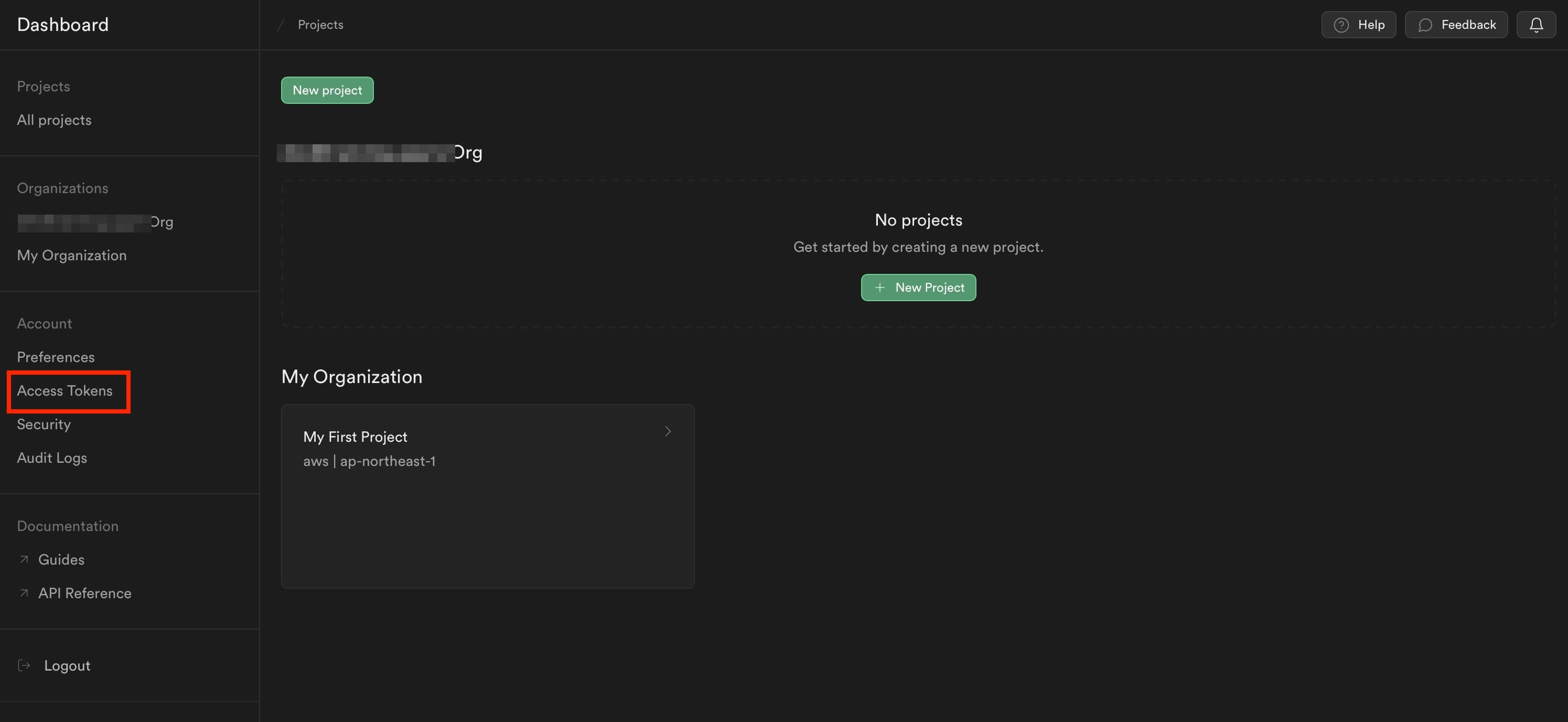Click the plus icon in New Project button
This screenshot has height=722, width=1568.
879,287
